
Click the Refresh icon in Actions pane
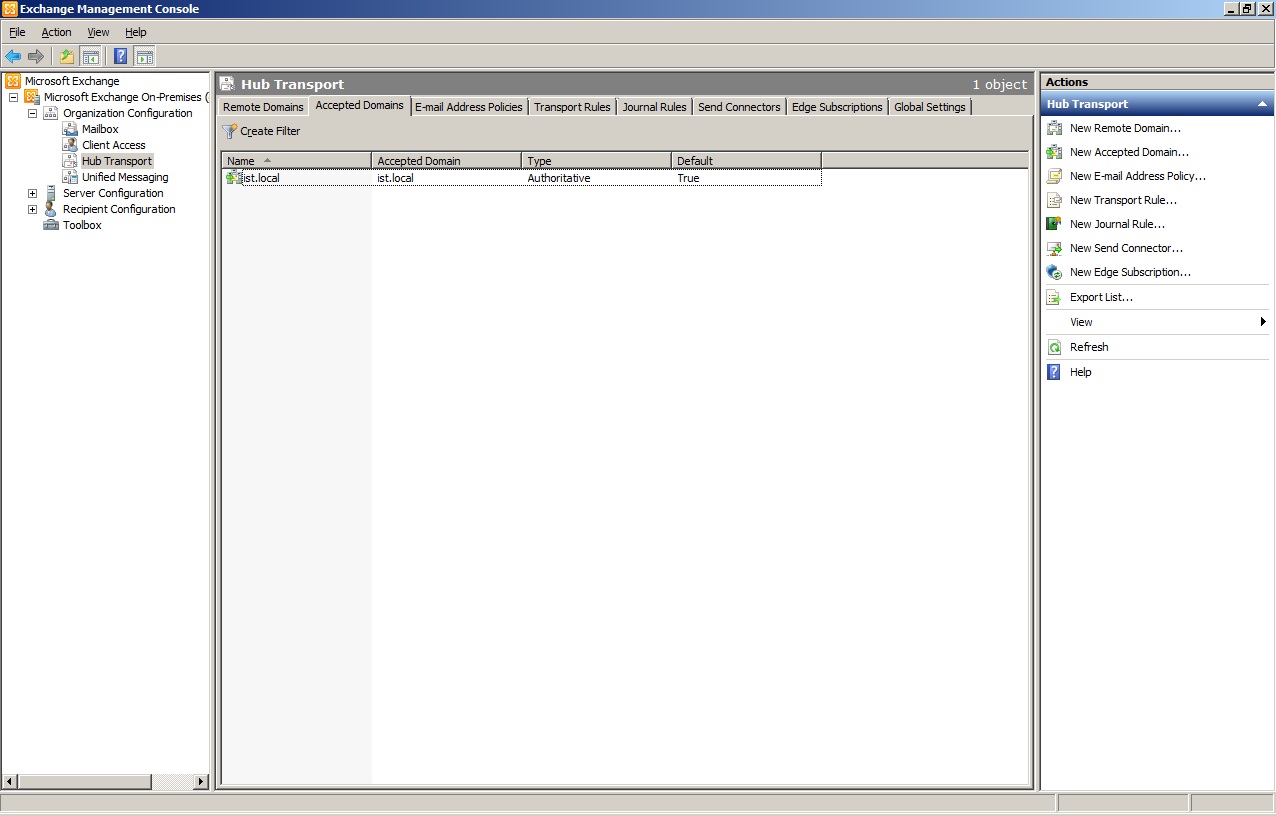coord(1054,347)
